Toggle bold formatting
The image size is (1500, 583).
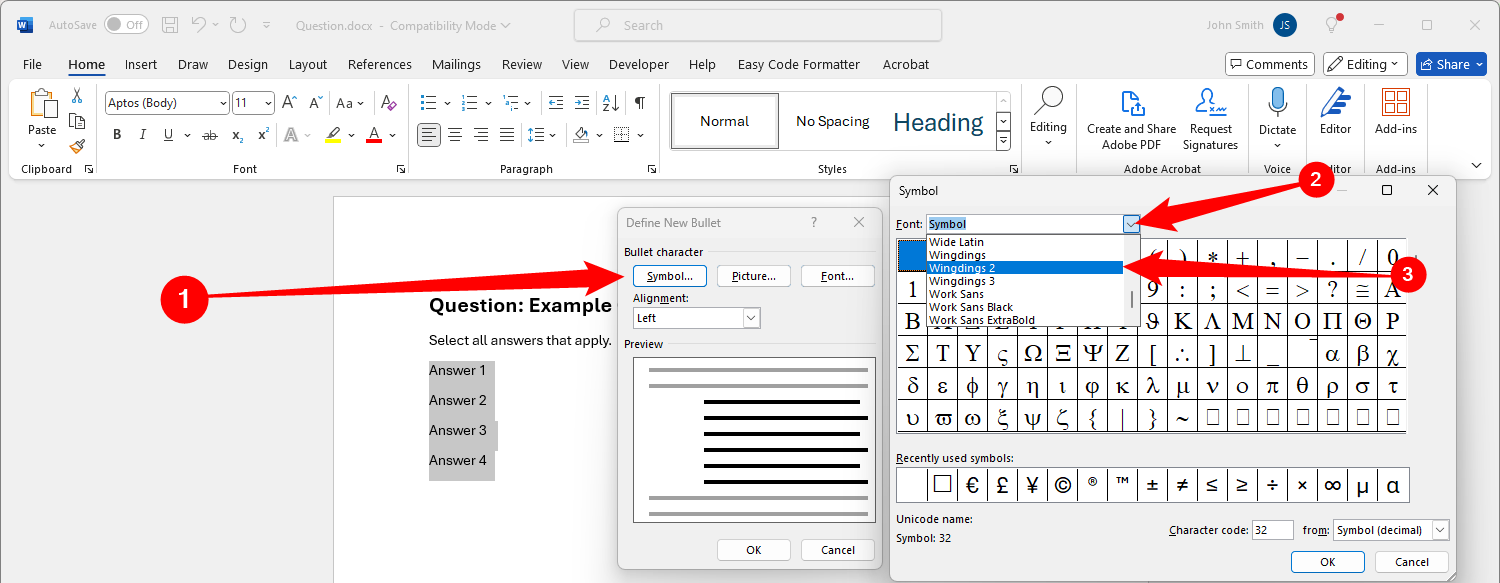click(117, 134)
